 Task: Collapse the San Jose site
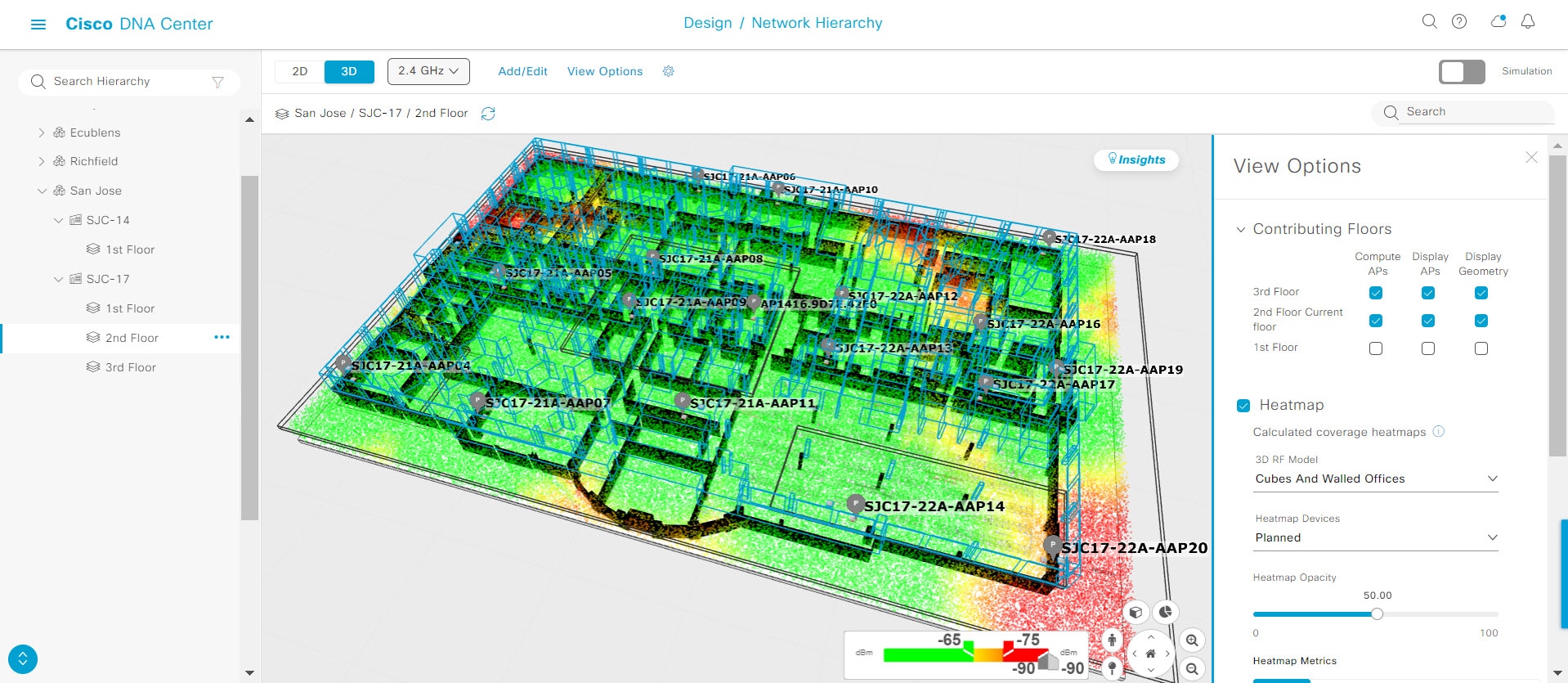pyautogui.click(x=42, y=191)
